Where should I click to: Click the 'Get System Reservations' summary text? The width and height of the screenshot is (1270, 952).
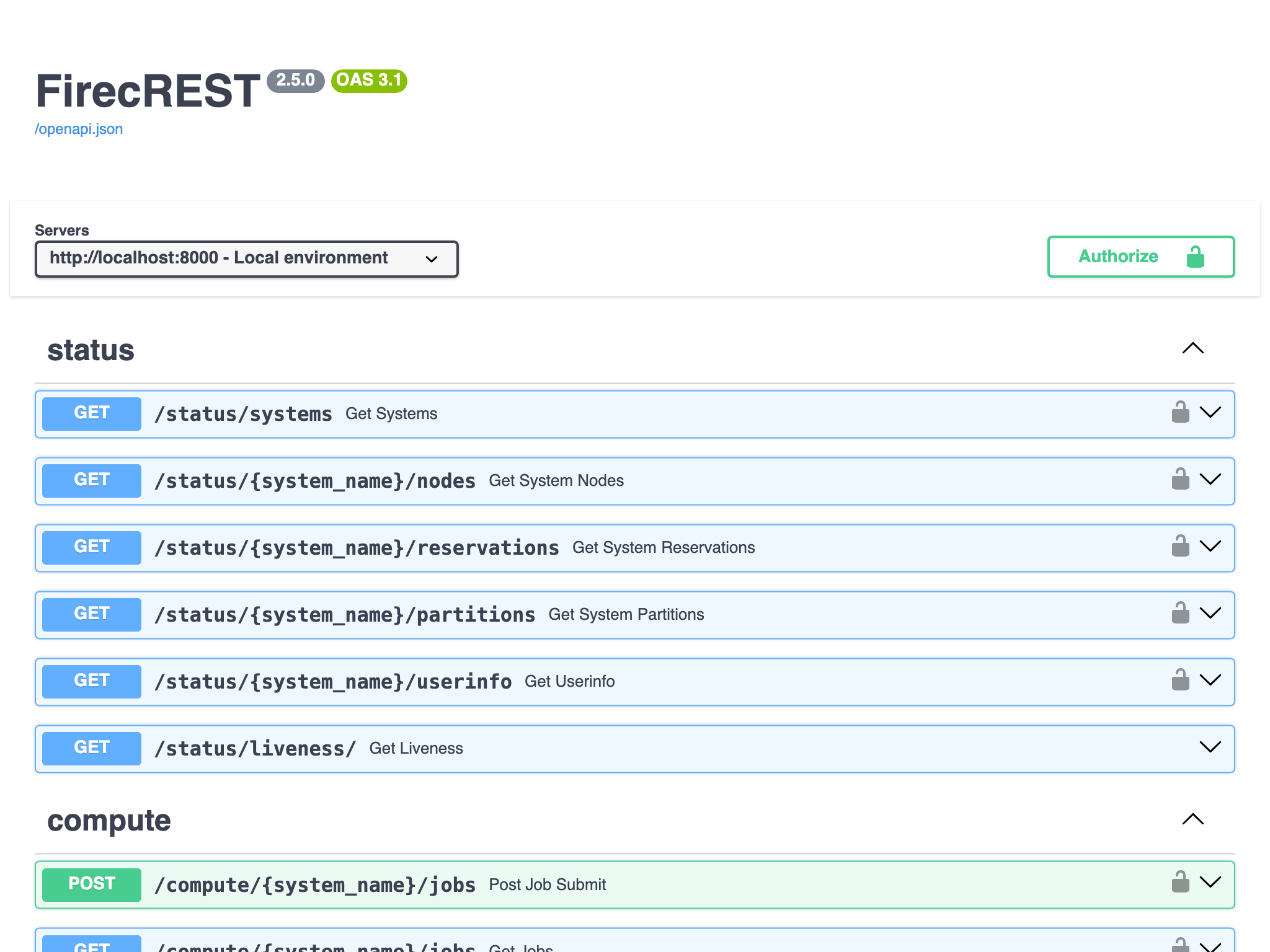click(x=664, y=548)
